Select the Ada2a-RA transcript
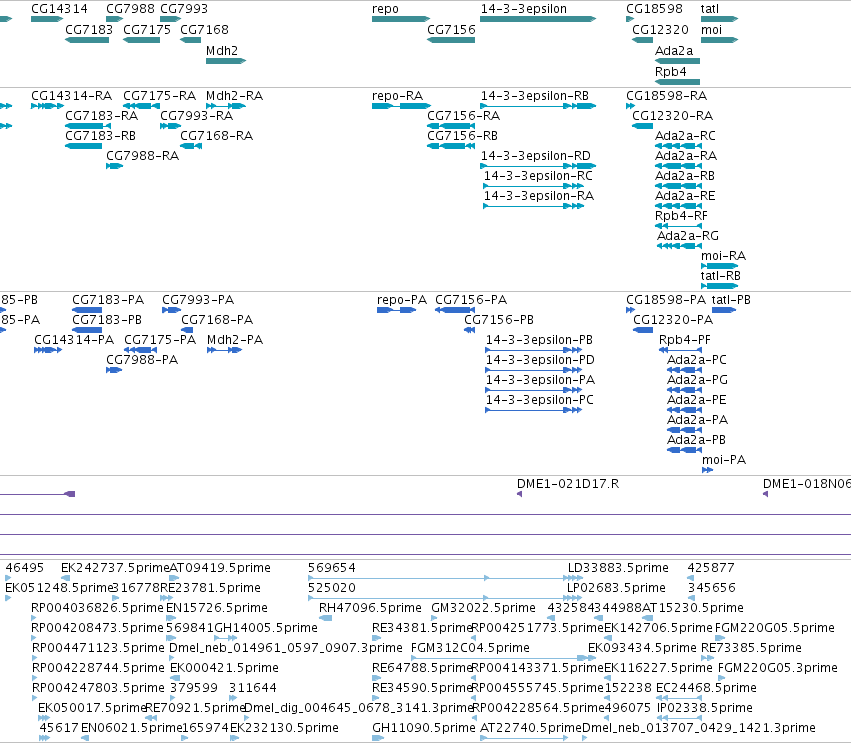851x743 pixels. 678,166
